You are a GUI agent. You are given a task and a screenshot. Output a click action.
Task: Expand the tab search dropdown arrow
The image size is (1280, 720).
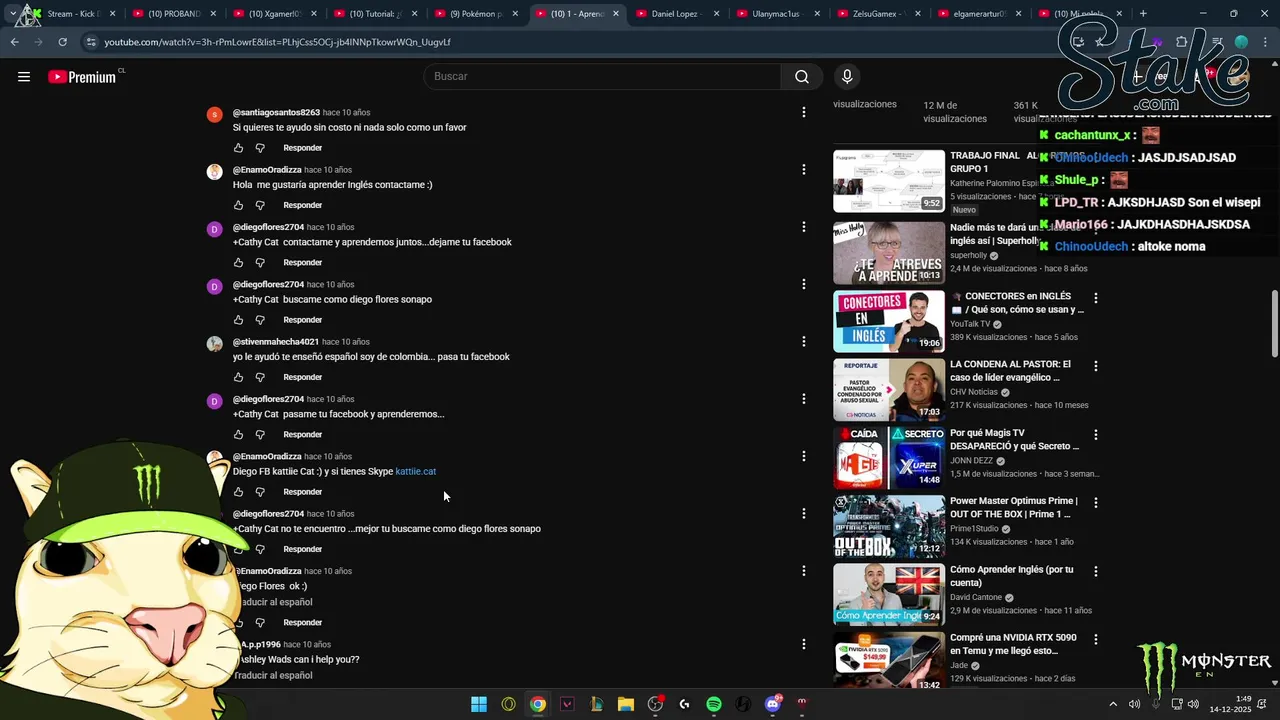(x=12, y=14)
